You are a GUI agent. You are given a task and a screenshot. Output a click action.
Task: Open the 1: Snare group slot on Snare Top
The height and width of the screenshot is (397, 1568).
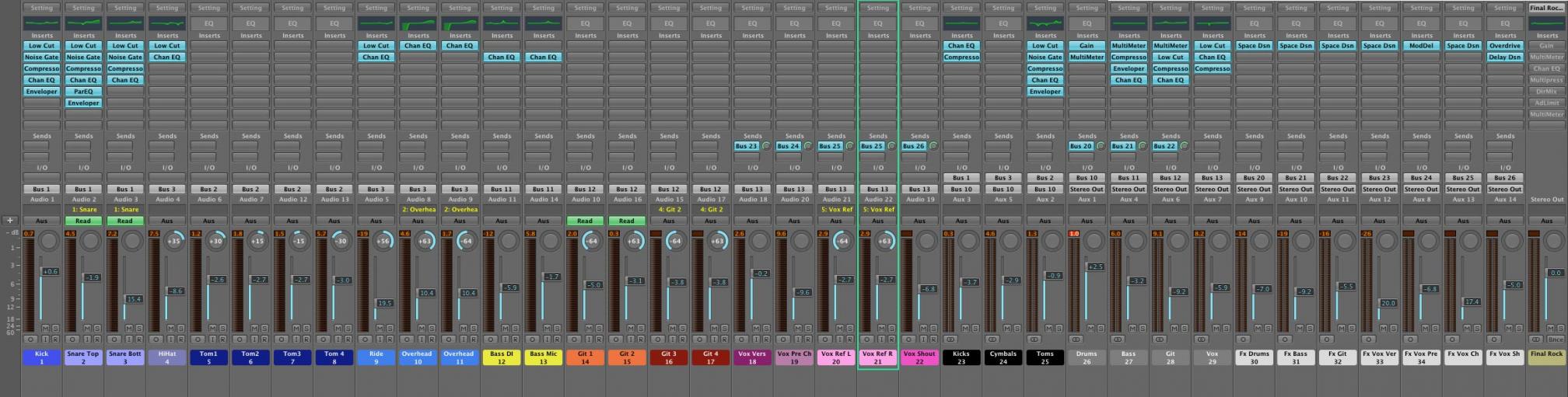84,210
